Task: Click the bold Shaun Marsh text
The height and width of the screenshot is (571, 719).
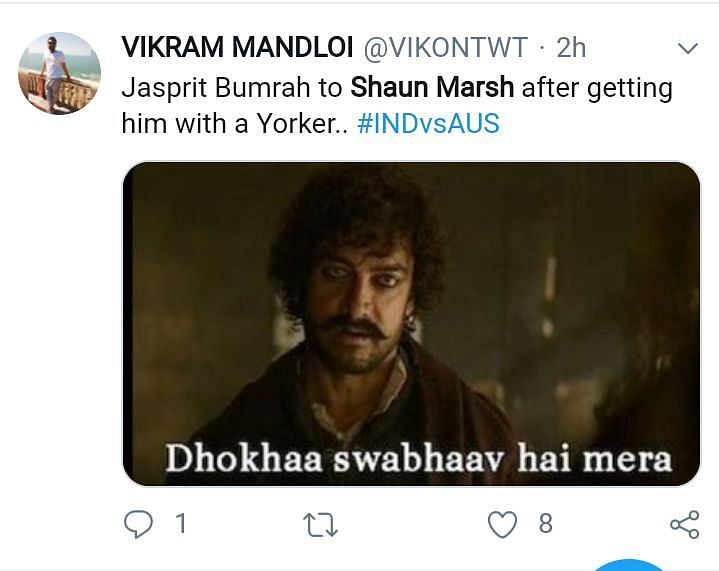Action: [x=432, y=87]
